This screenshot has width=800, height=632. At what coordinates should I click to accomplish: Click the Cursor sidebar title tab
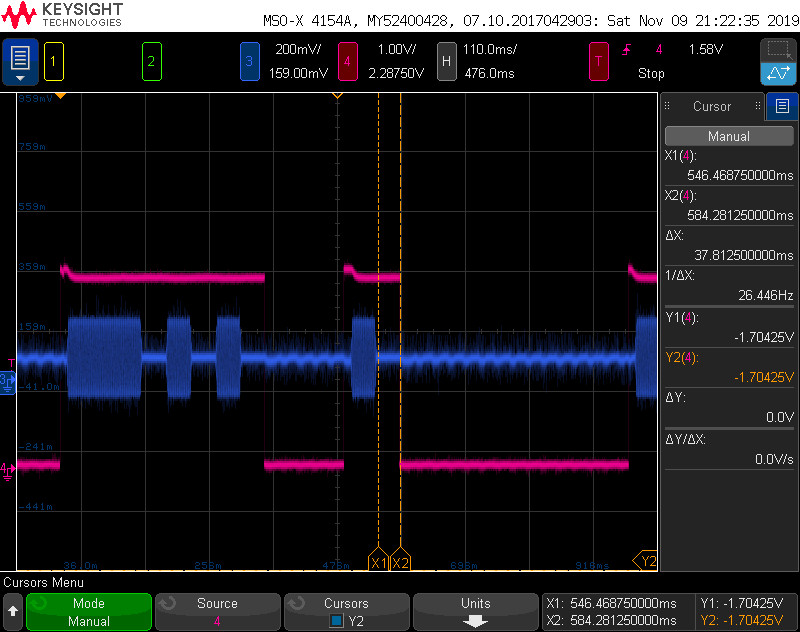click(712, 106)
